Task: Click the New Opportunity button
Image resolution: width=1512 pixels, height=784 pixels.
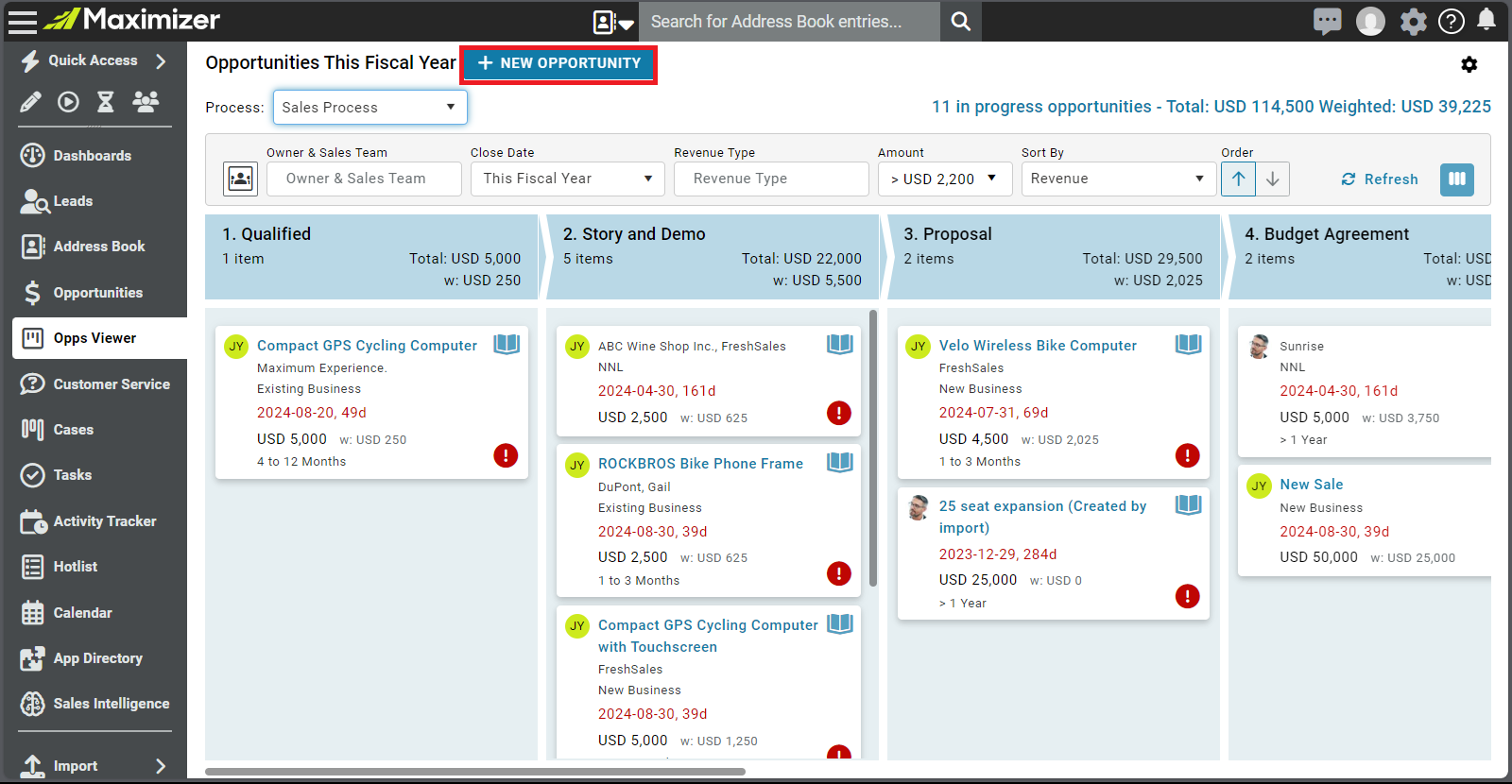Action: click(558, 63)
